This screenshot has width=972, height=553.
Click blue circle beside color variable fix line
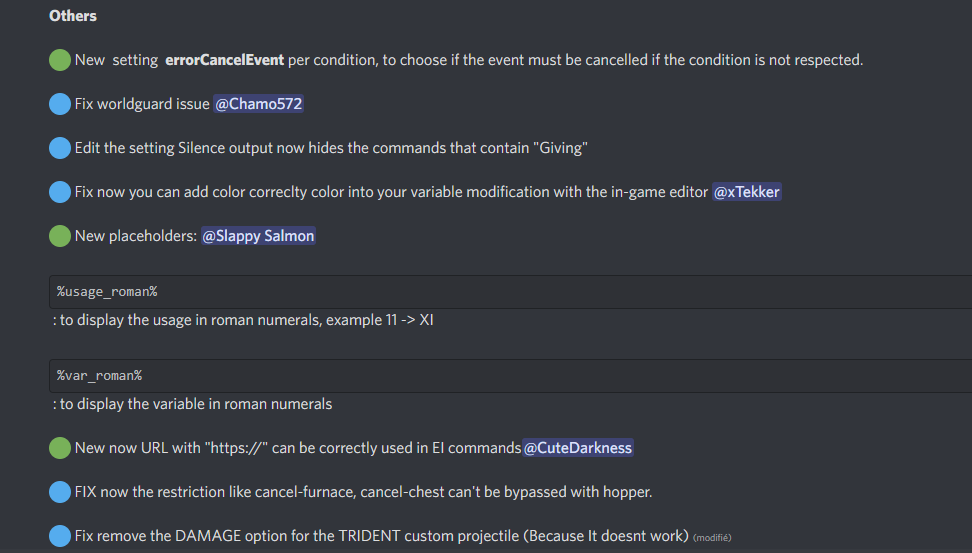click(x=60, y=192)
